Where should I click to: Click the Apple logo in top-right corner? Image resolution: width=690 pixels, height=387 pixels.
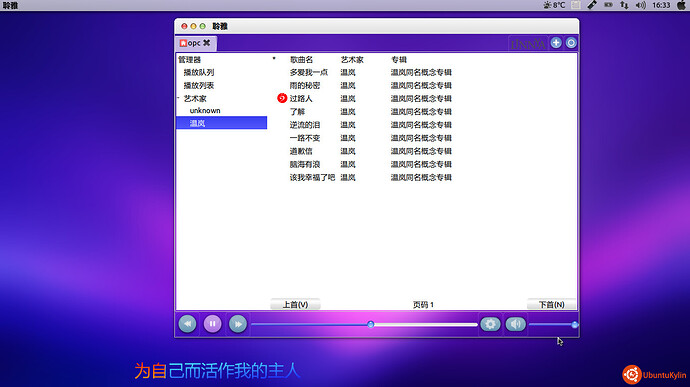[x=681, y=5]
